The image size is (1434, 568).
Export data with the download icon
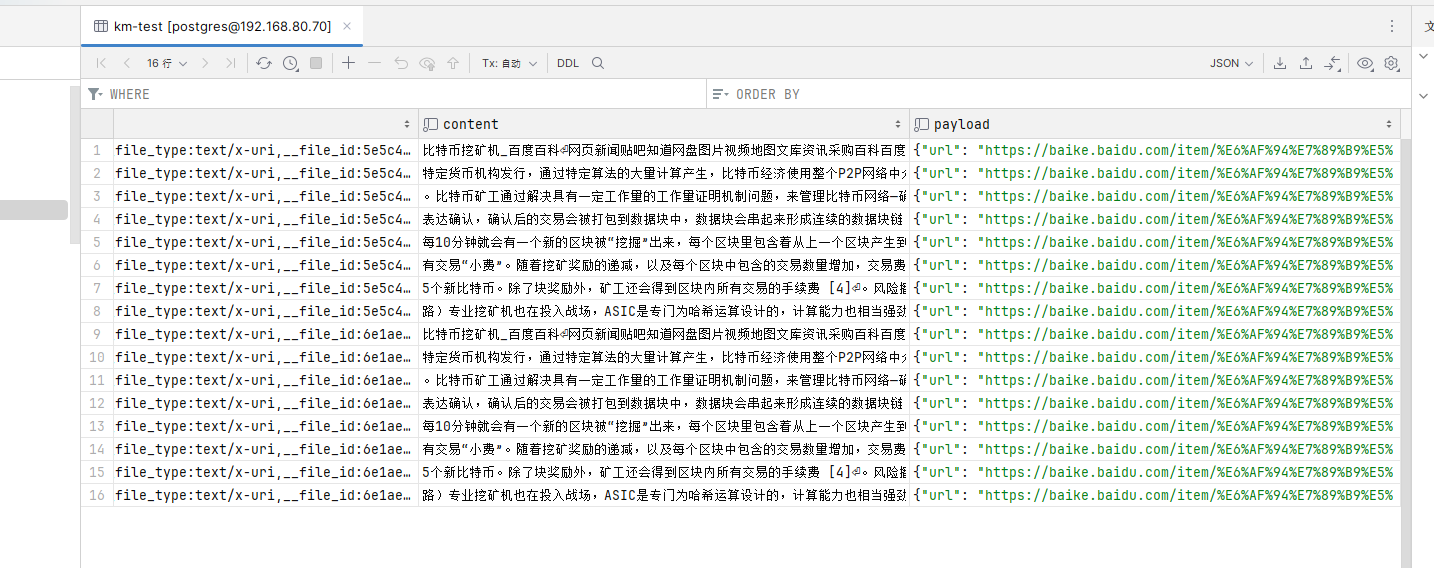1280,63
